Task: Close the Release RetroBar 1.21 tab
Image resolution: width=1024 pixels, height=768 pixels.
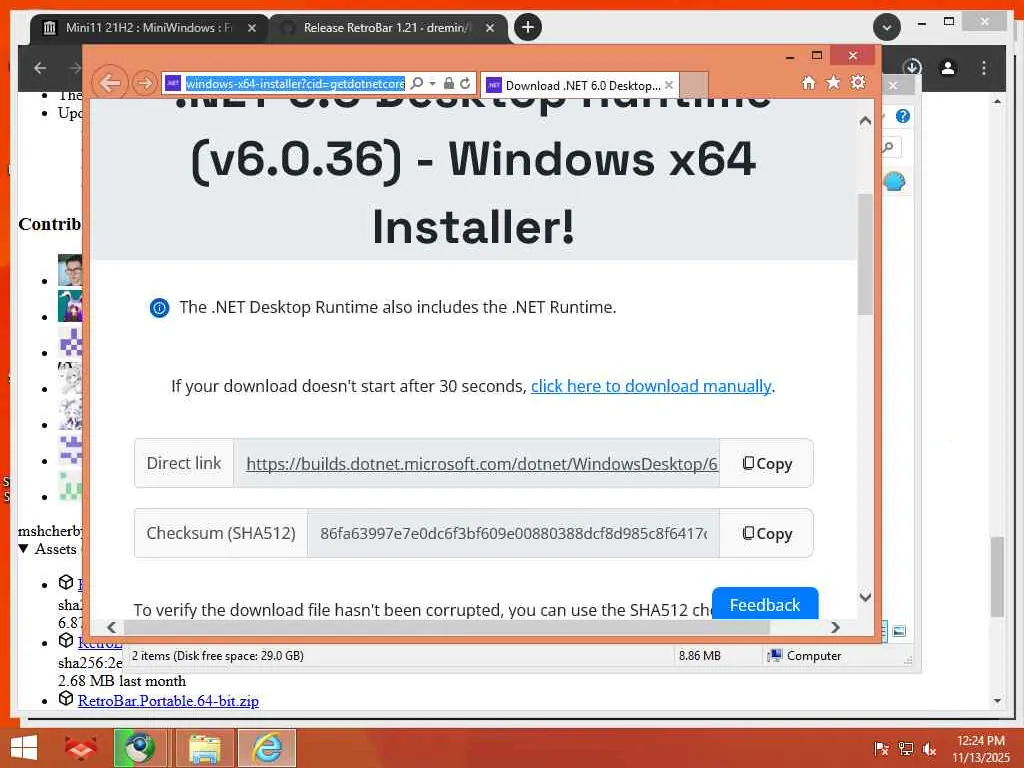Action: (x=490, y=28)
